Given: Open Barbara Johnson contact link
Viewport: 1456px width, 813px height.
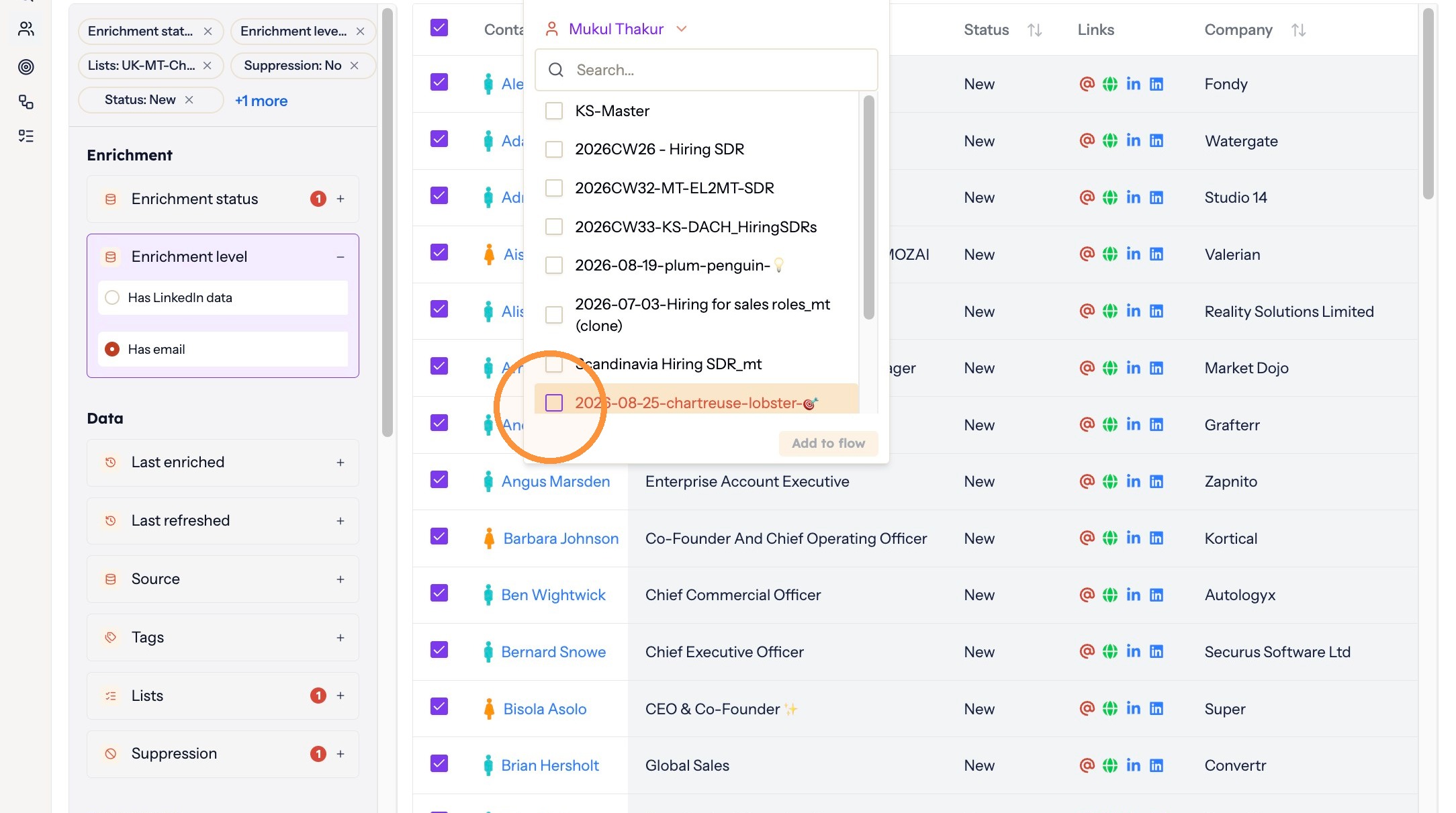Looking at the screenshot, I should [x=561, y=538].
